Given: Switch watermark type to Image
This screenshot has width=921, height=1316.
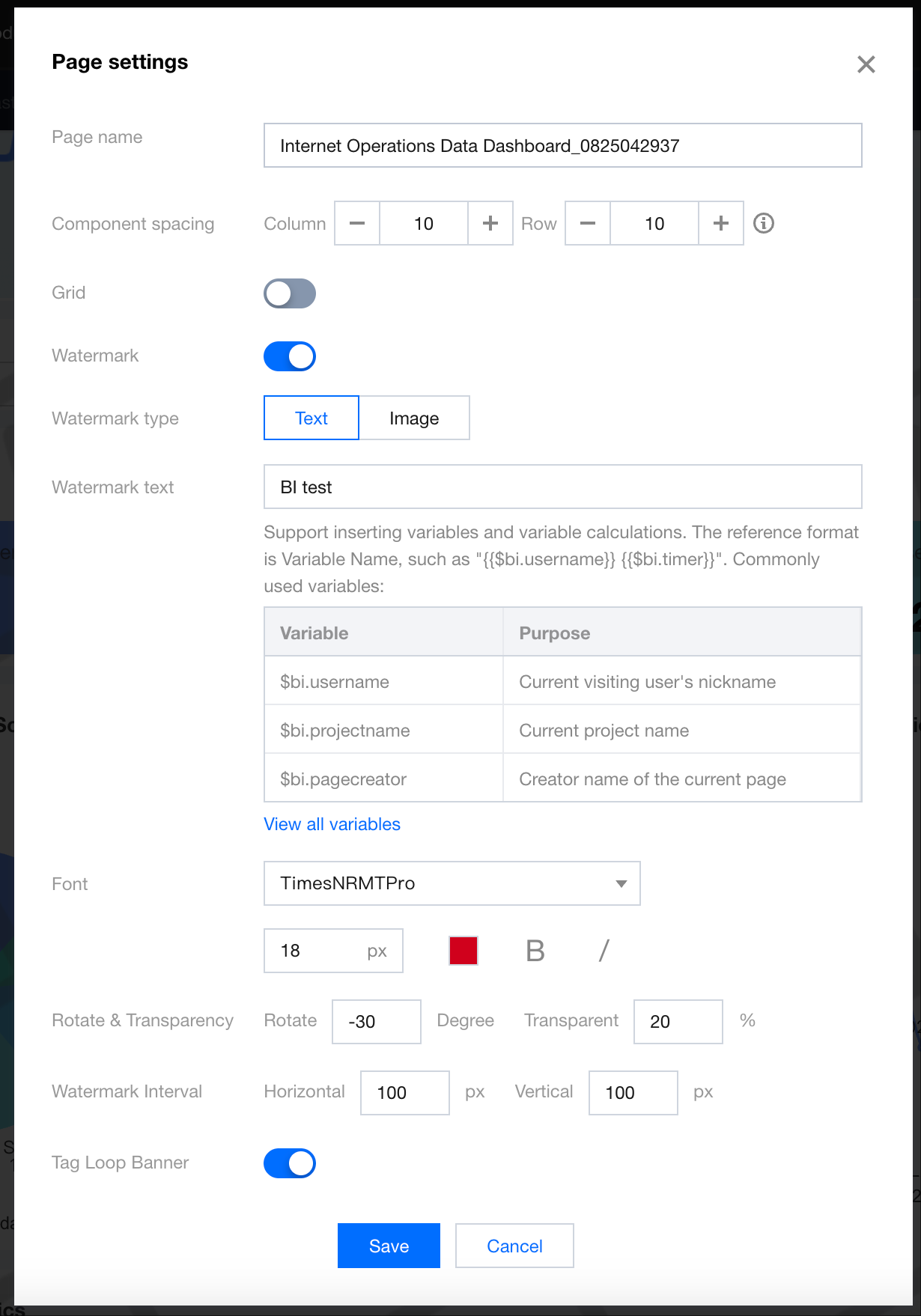Looking at the screenshot, I should pyautogui.click(x=414, y=418).
